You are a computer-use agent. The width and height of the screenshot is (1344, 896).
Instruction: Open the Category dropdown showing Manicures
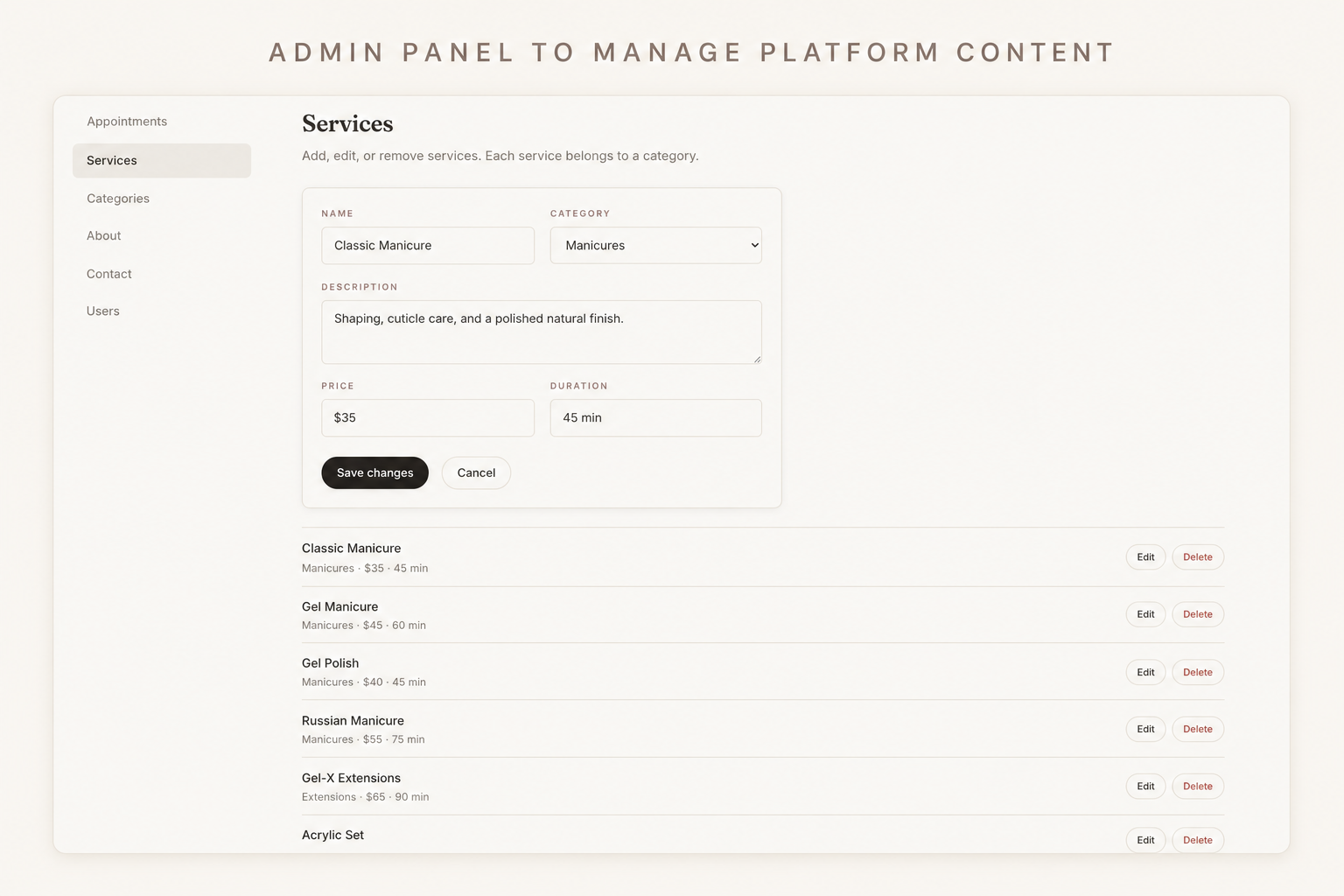[655, 245]
